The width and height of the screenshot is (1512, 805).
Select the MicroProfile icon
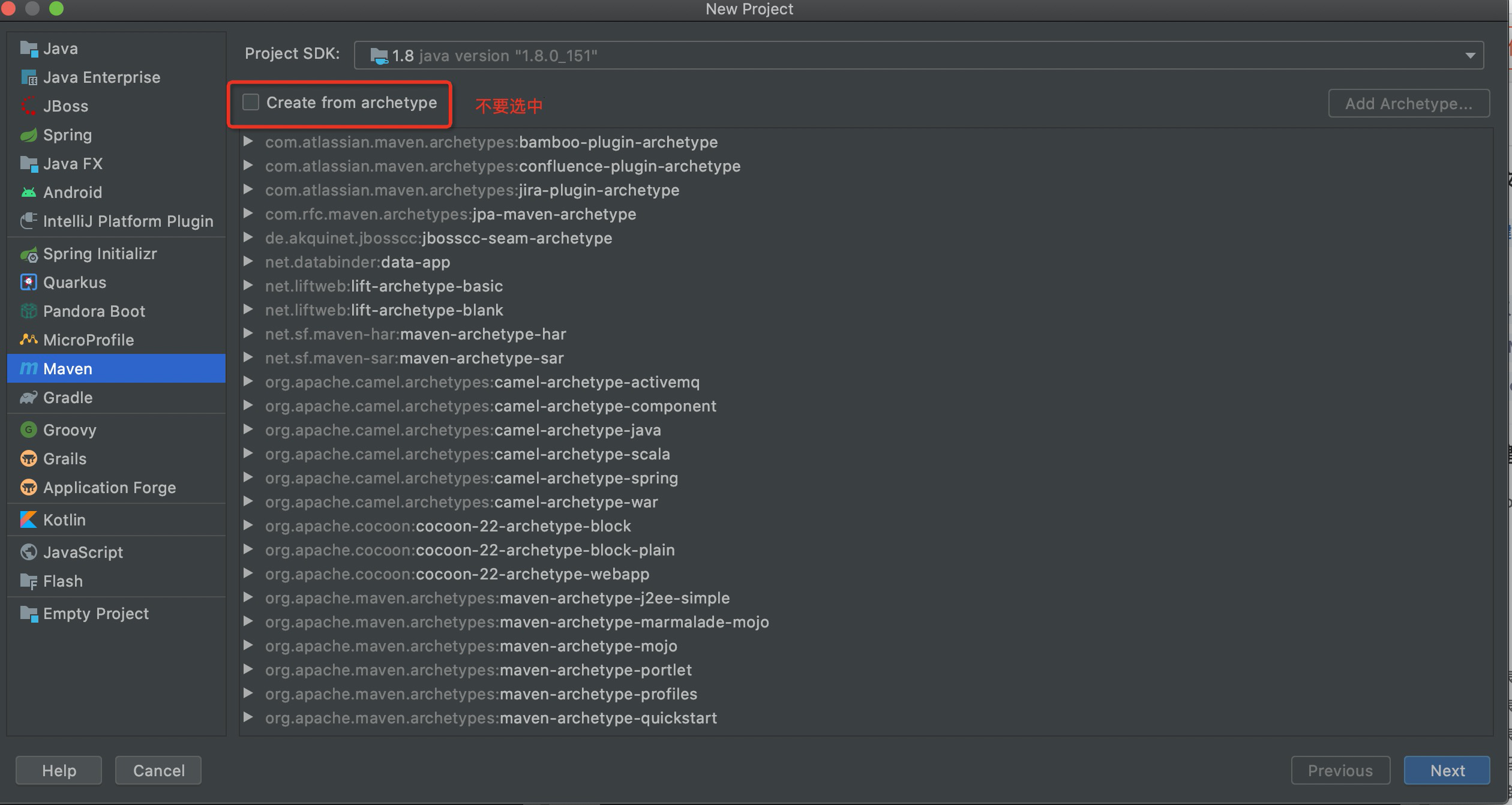click(28, 340)
